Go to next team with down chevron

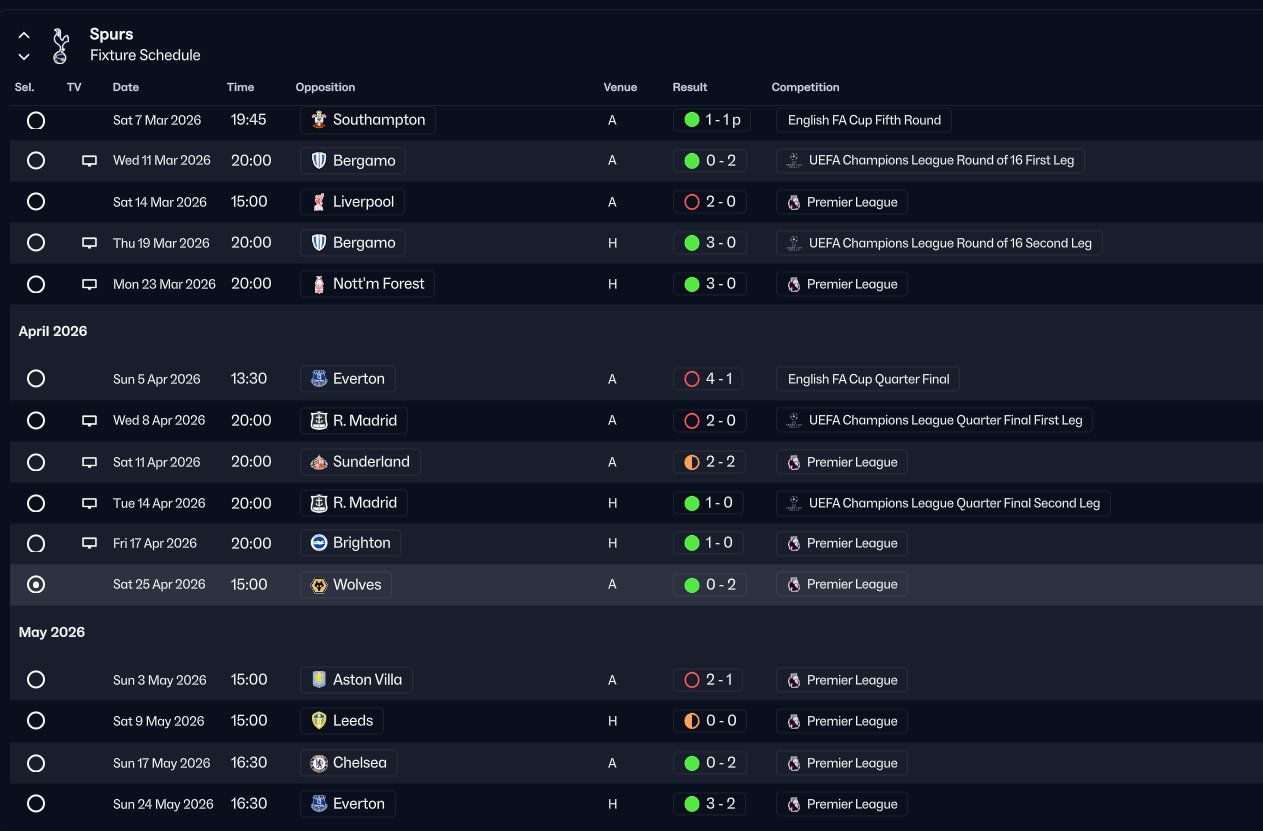click(x=24, y=57)
